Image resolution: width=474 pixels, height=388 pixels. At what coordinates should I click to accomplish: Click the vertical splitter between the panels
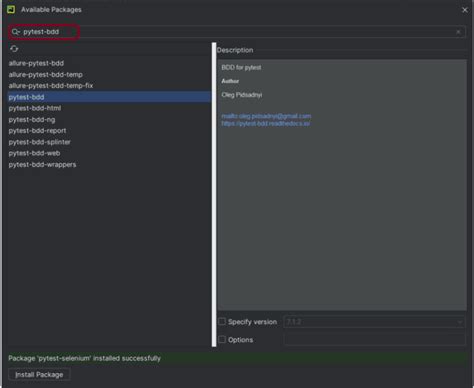214,194
